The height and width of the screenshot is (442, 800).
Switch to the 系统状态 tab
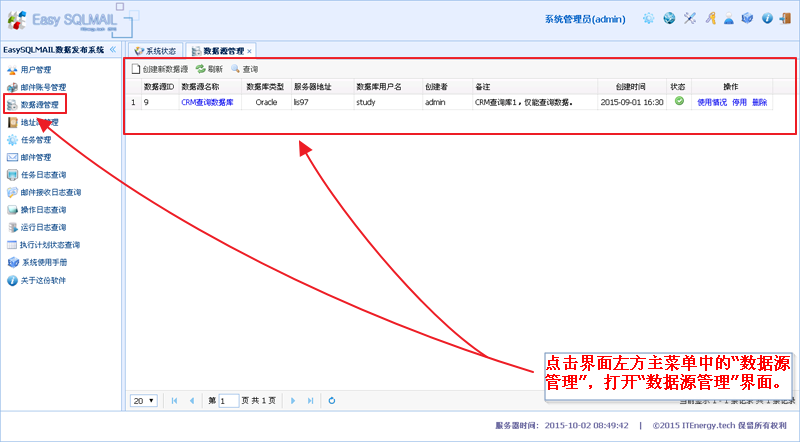[156, 51]
